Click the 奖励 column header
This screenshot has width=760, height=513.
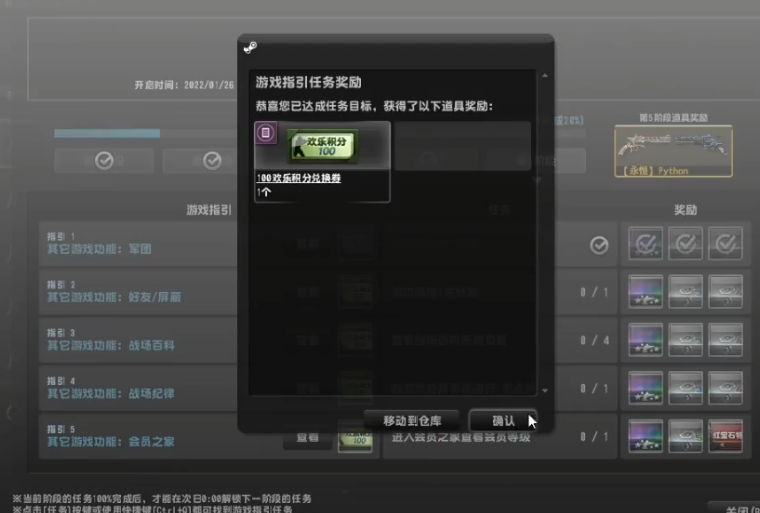(685, 210)
